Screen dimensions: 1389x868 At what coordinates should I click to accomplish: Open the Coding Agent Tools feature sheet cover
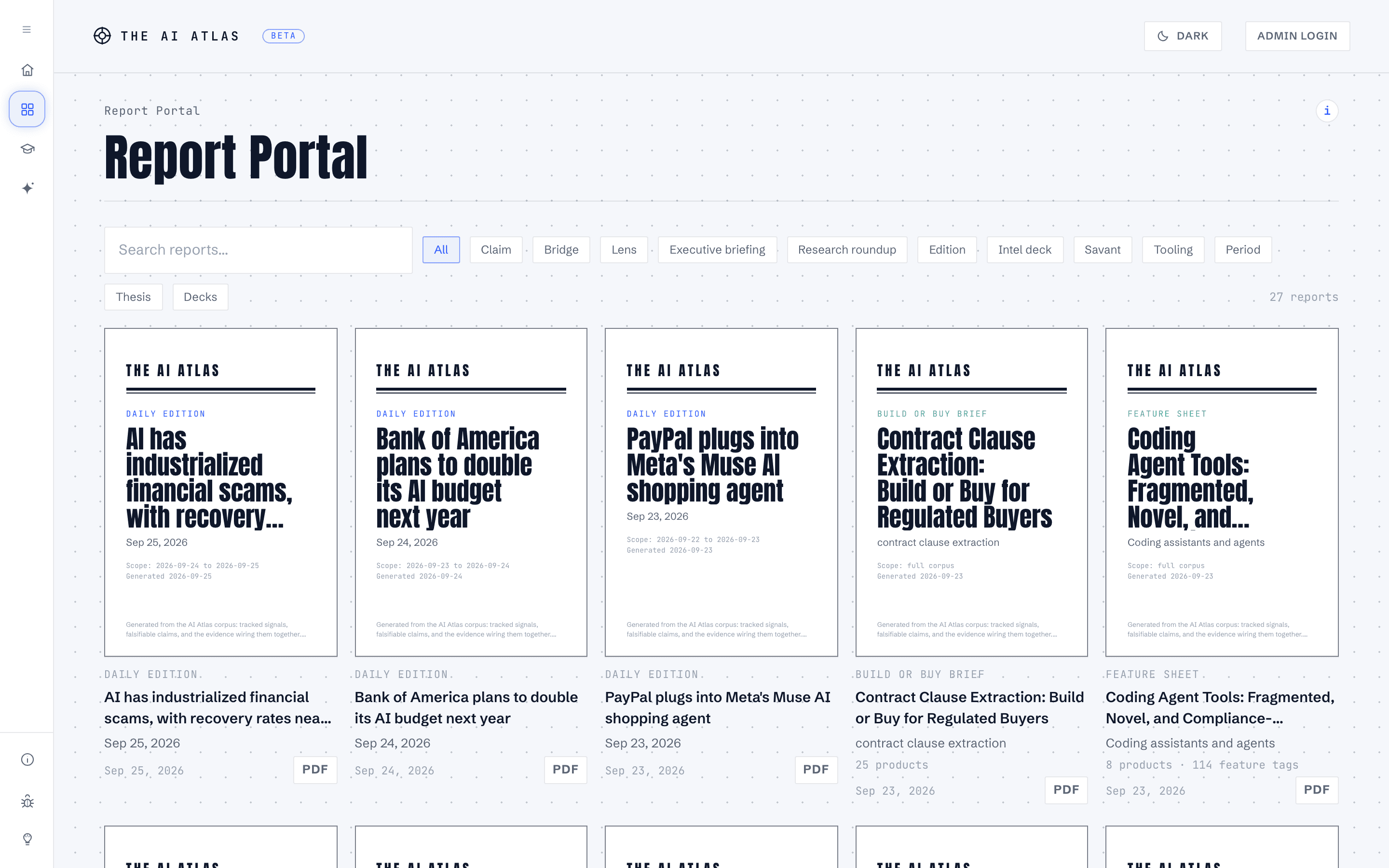pos(1221,492)
